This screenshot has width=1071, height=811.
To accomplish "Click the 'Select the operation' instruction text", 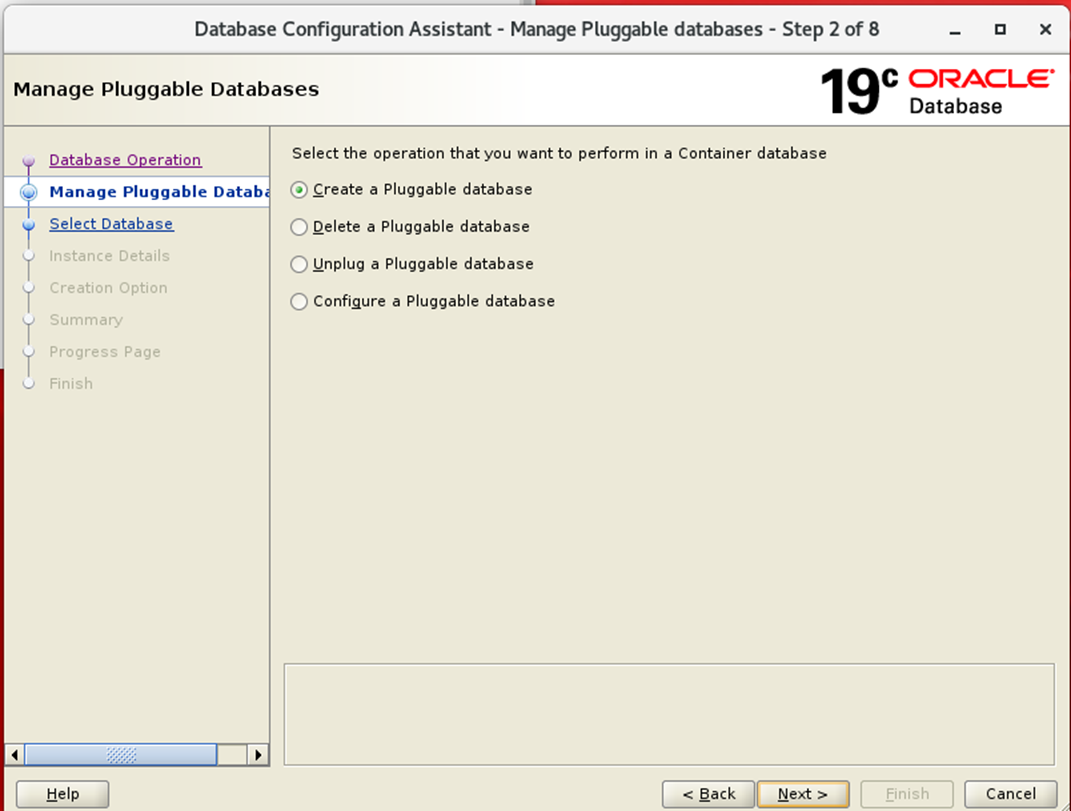I will (x=559, y=153).
